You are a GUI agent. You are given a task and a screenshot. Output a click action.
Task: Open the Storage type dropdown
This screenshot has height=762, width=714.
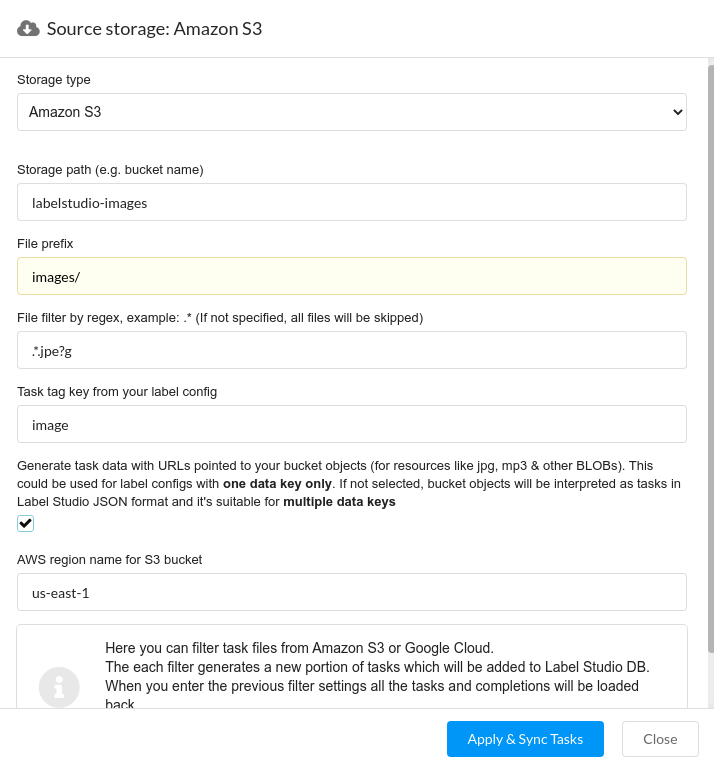[352, 112]
